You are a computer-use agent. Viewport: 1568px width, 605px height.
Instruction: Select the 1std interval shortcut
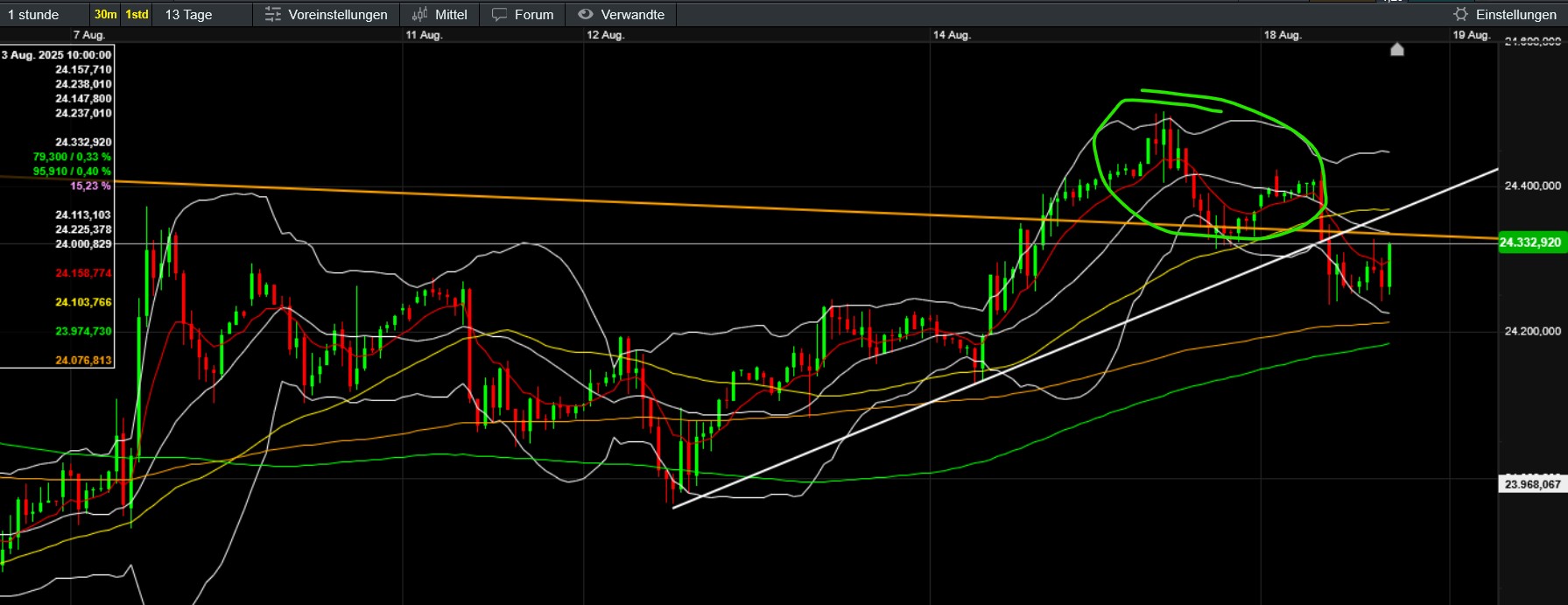pos(137,14)
